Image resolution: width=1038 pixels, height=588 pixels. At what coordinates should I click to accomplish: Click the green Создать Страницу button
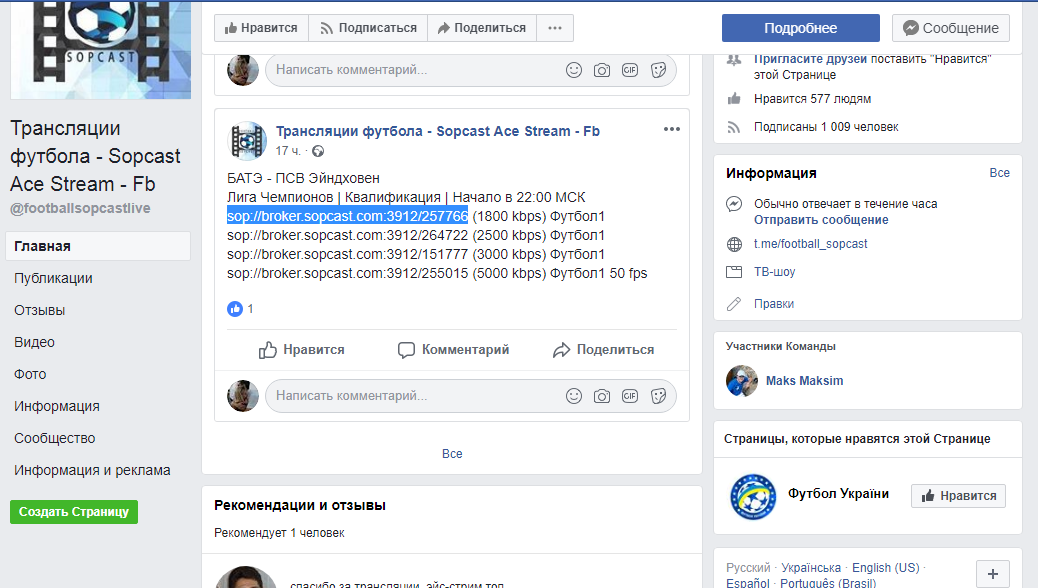click(x=74, y=512)
